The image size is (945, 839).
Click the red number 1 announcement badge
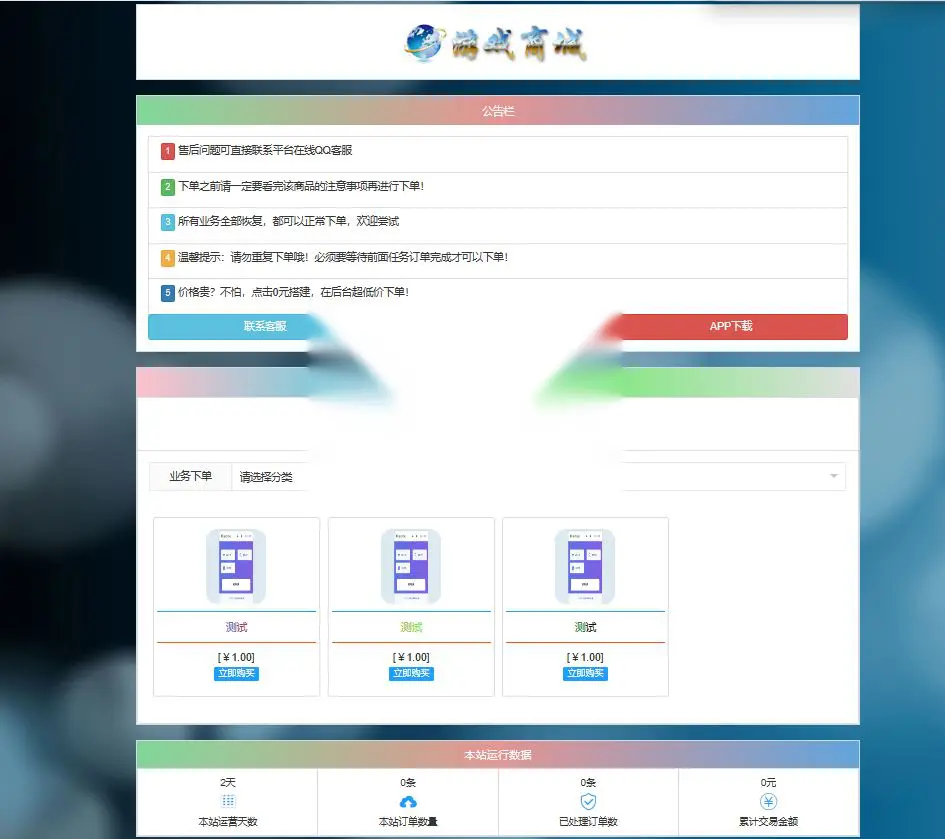click(x=168, y=151)
